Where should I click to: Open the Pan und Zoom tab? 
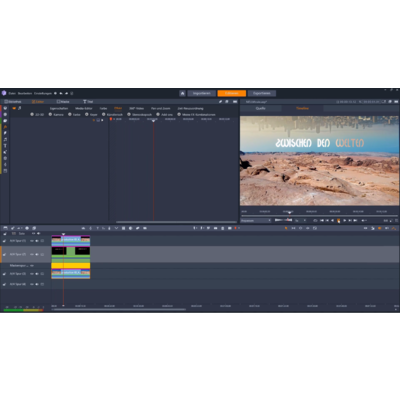point(161,108)
